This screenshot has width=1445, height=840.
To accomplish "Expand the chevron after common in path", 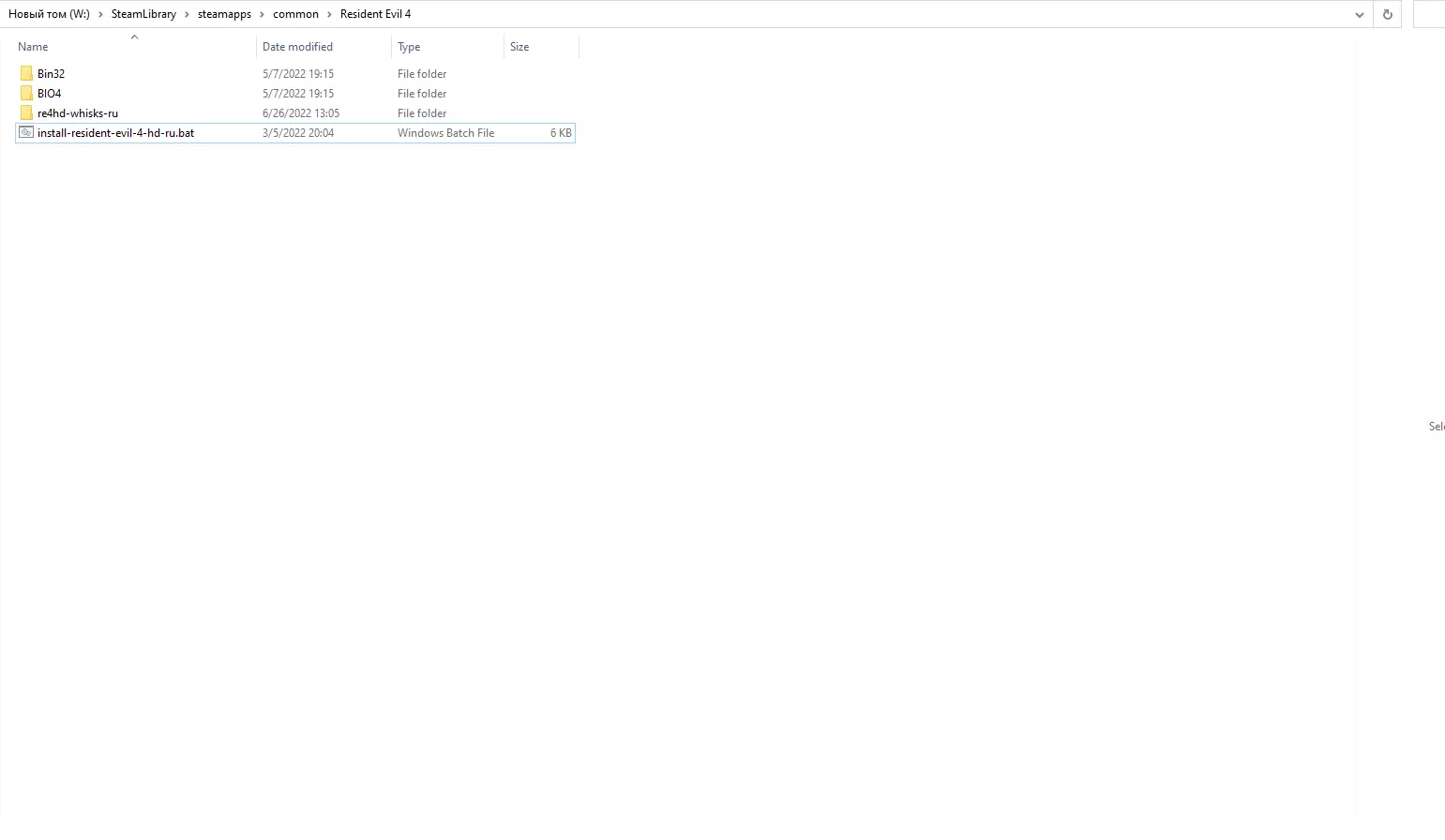I will pos(329,14).
